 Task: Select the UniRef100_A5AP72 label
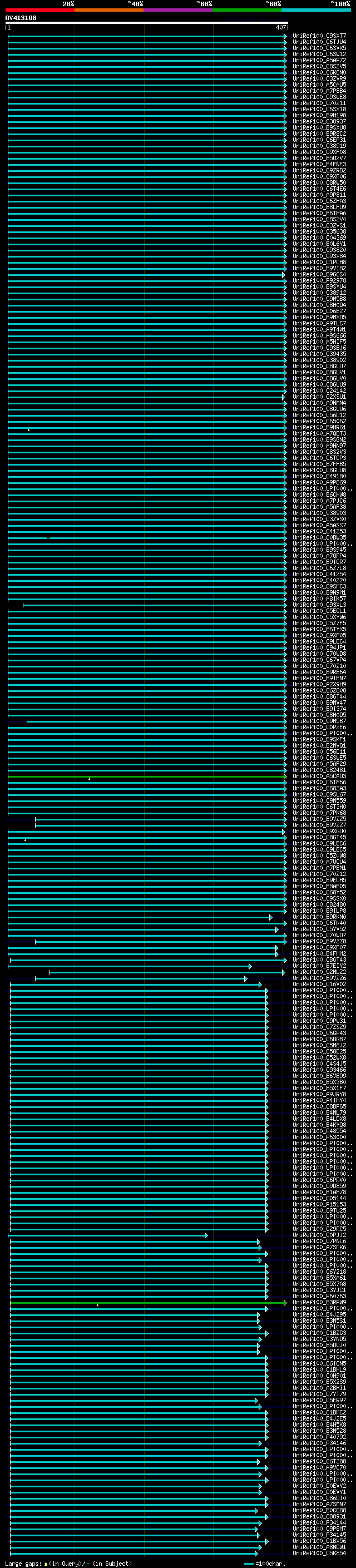tap(319, 60)
